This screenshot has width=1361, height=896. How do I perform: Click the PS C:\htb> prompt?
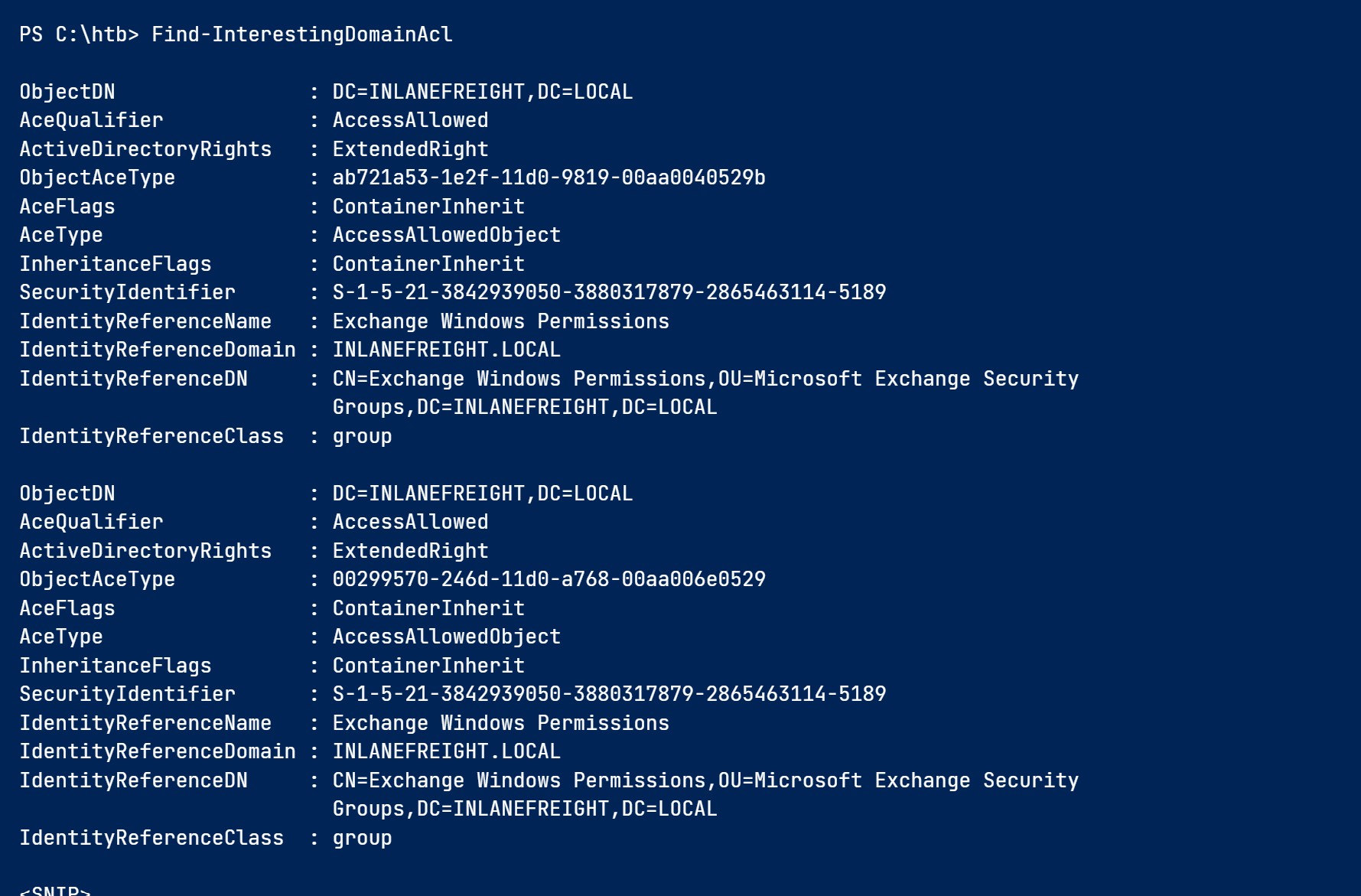click(79, 34)
